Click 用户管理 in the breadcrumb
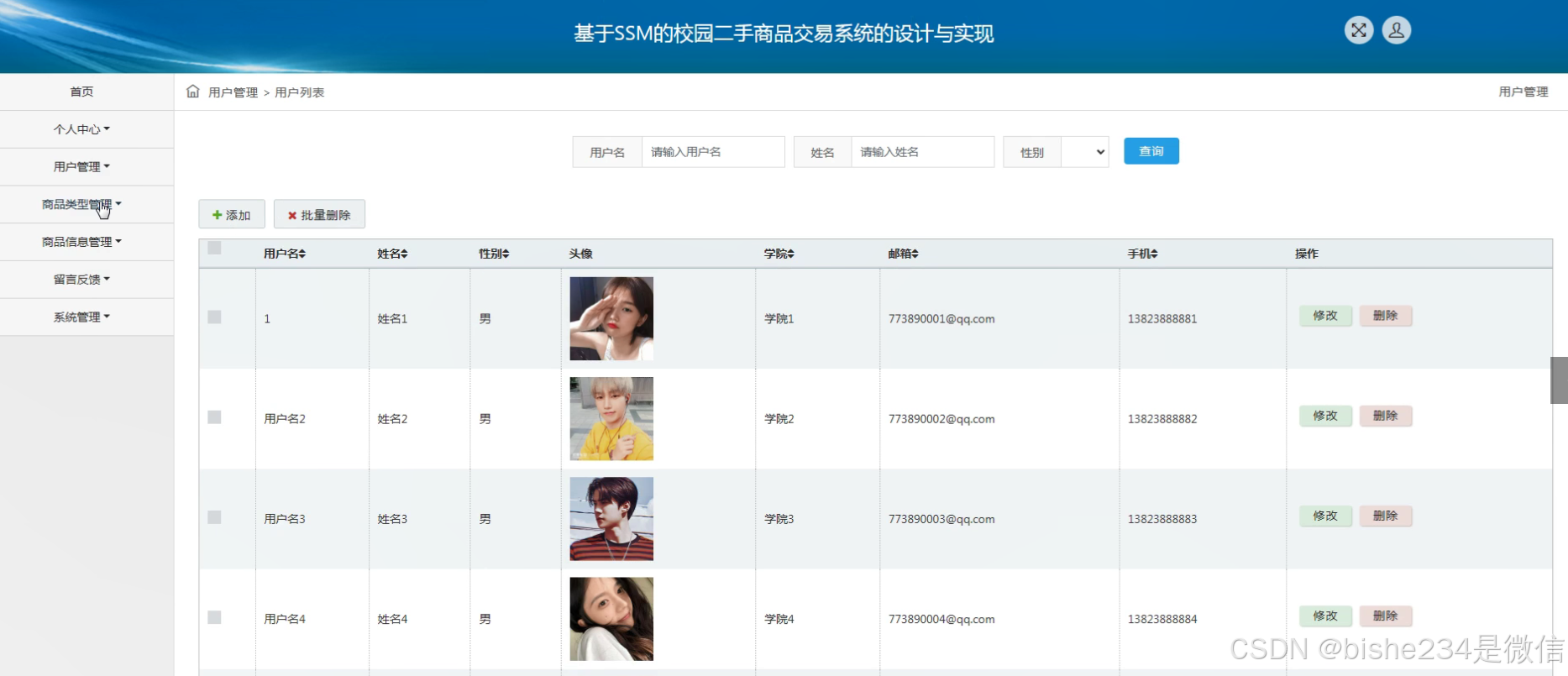This screenshot has height=676, width=1568. pos(233,92)
